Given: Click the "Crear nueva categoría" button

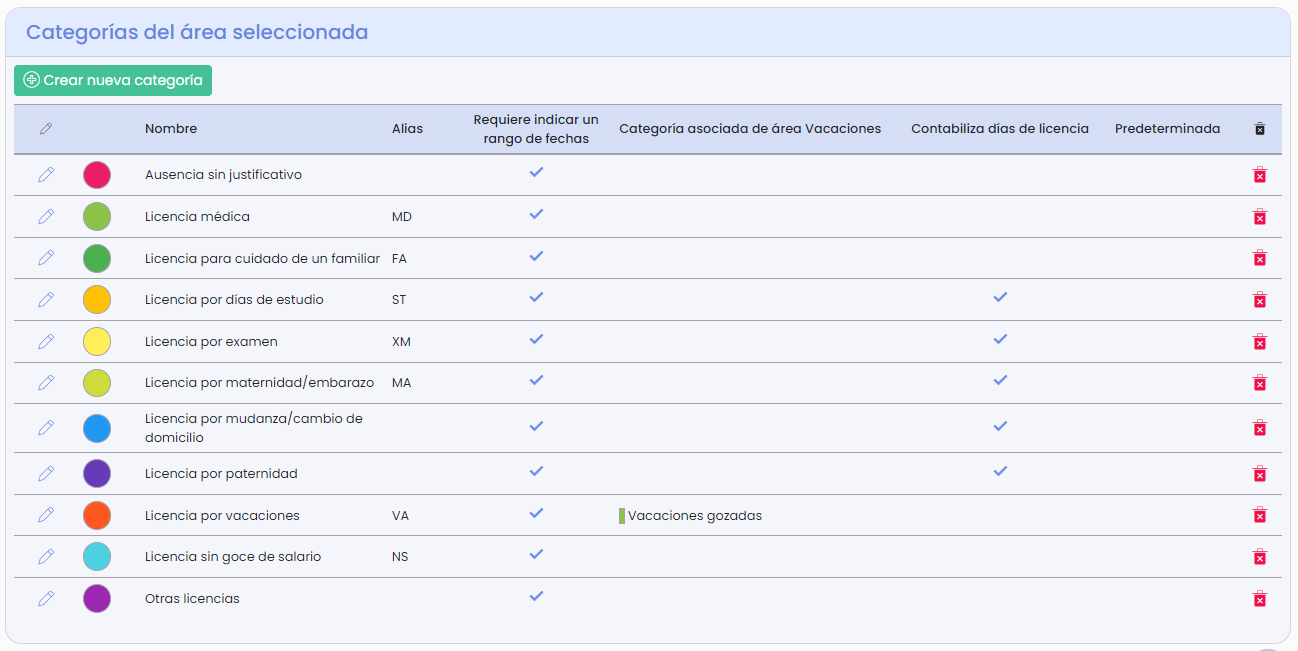Looking at the screenshot, I should coord(112,80).
